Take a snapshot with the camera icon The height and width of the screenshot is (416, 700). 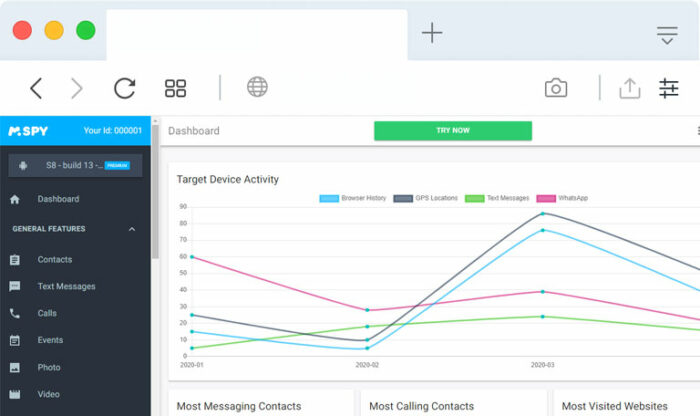(556, 88)
